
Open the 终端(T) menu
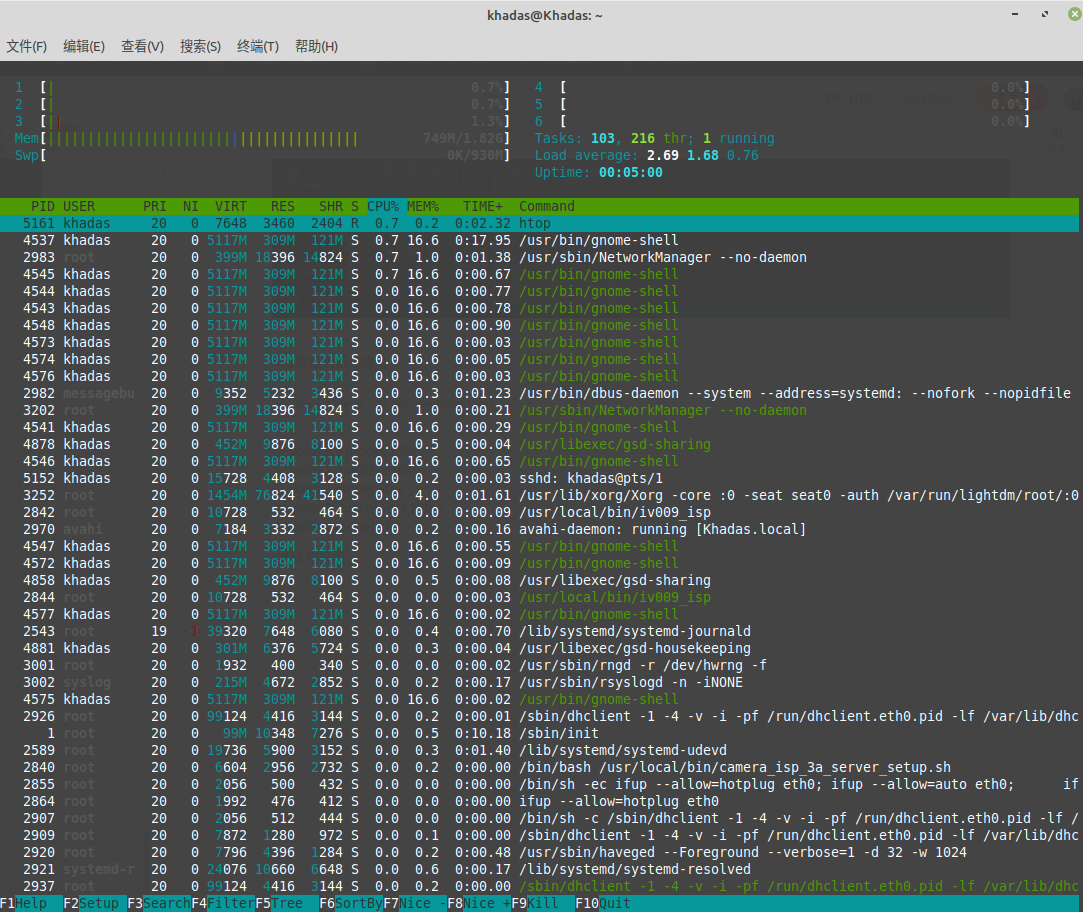click(x=258, y=46)
